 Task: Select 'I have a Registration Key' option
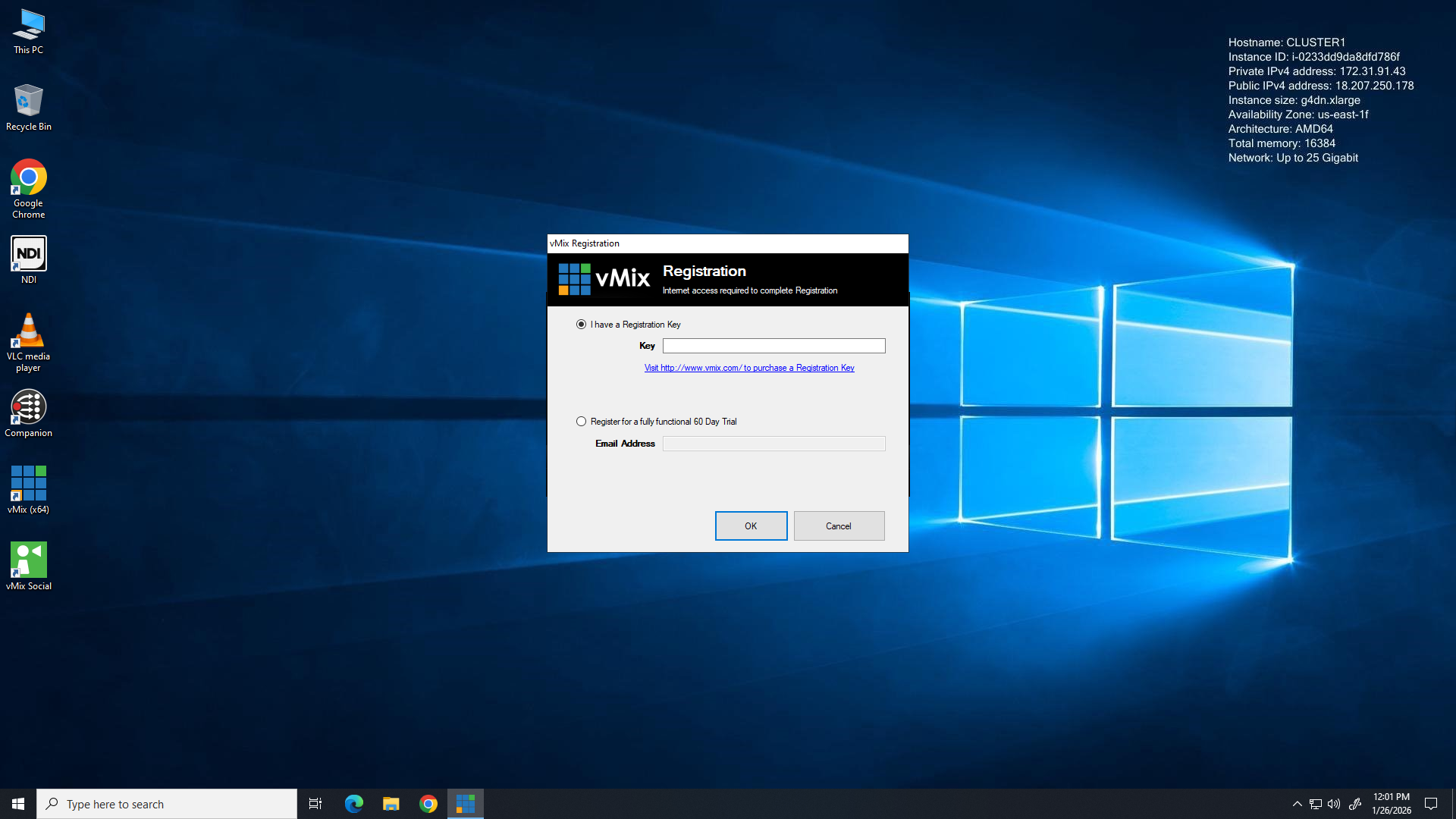[x=628, y=325]
